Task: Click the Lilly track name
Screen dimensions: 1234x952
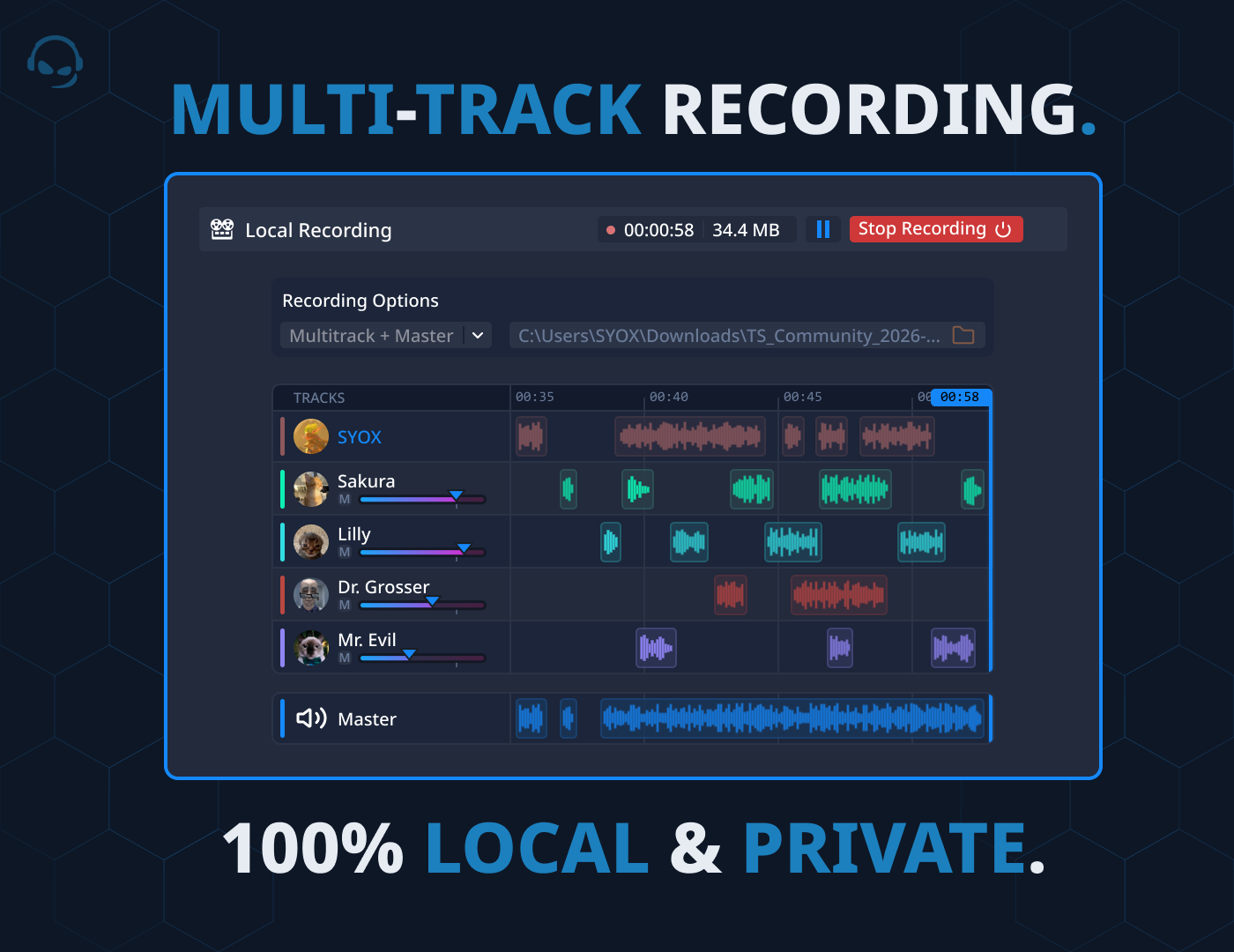Action: tap(354, 534)
